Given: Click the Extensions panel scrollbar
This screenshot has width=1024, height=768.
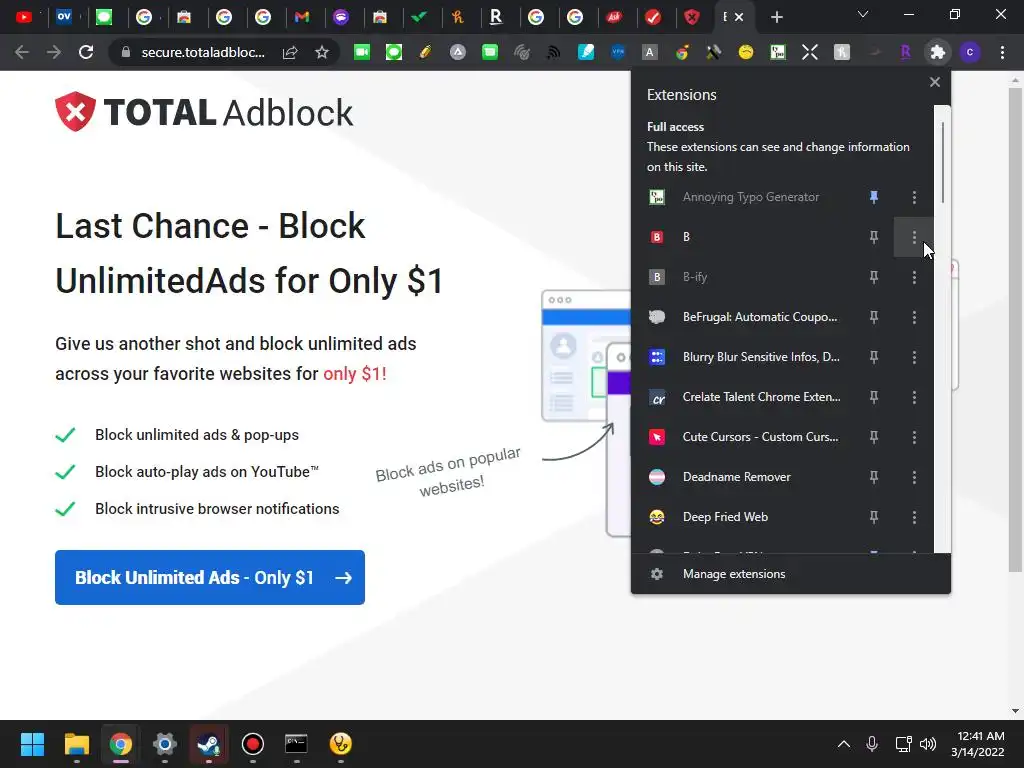Looking at the screenshot, I should click(x=942, y=162).
